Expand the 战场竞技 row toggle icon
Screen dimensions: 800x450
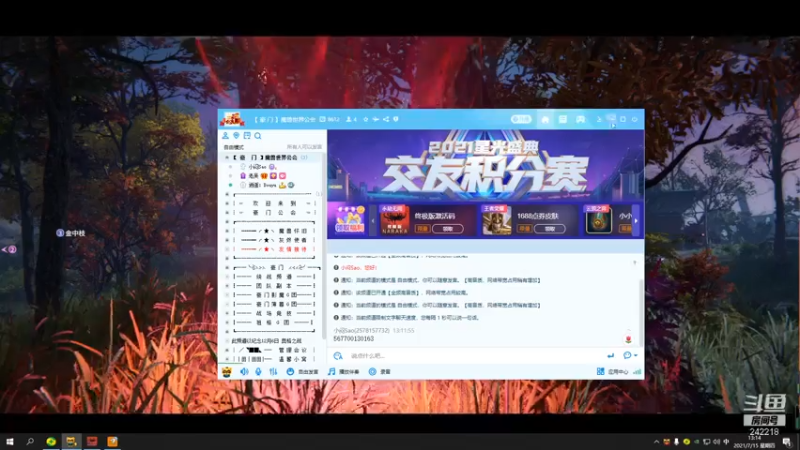coord(227,313)
